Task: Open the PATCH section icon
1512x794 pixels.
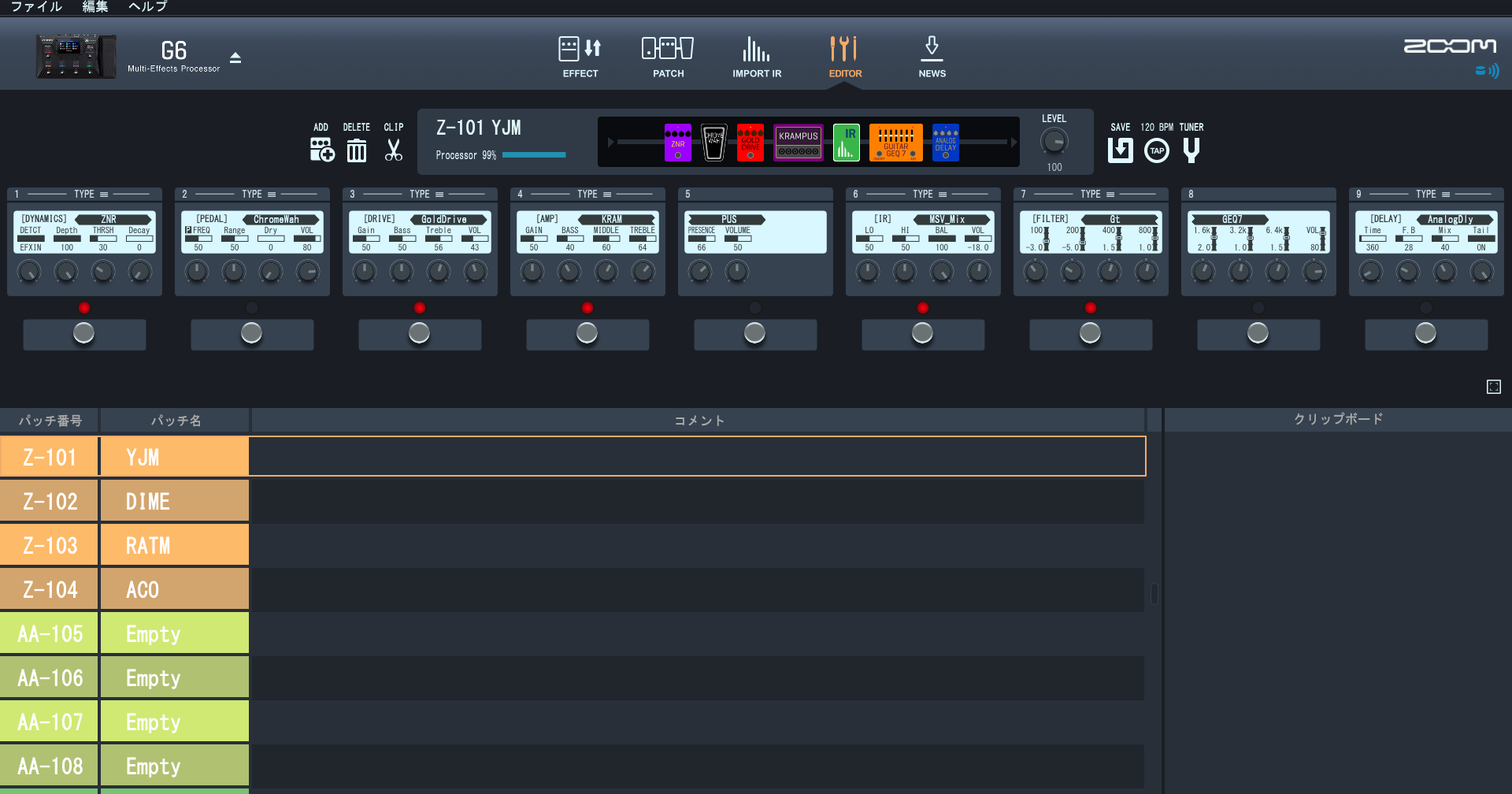Action: pos(668,49)
